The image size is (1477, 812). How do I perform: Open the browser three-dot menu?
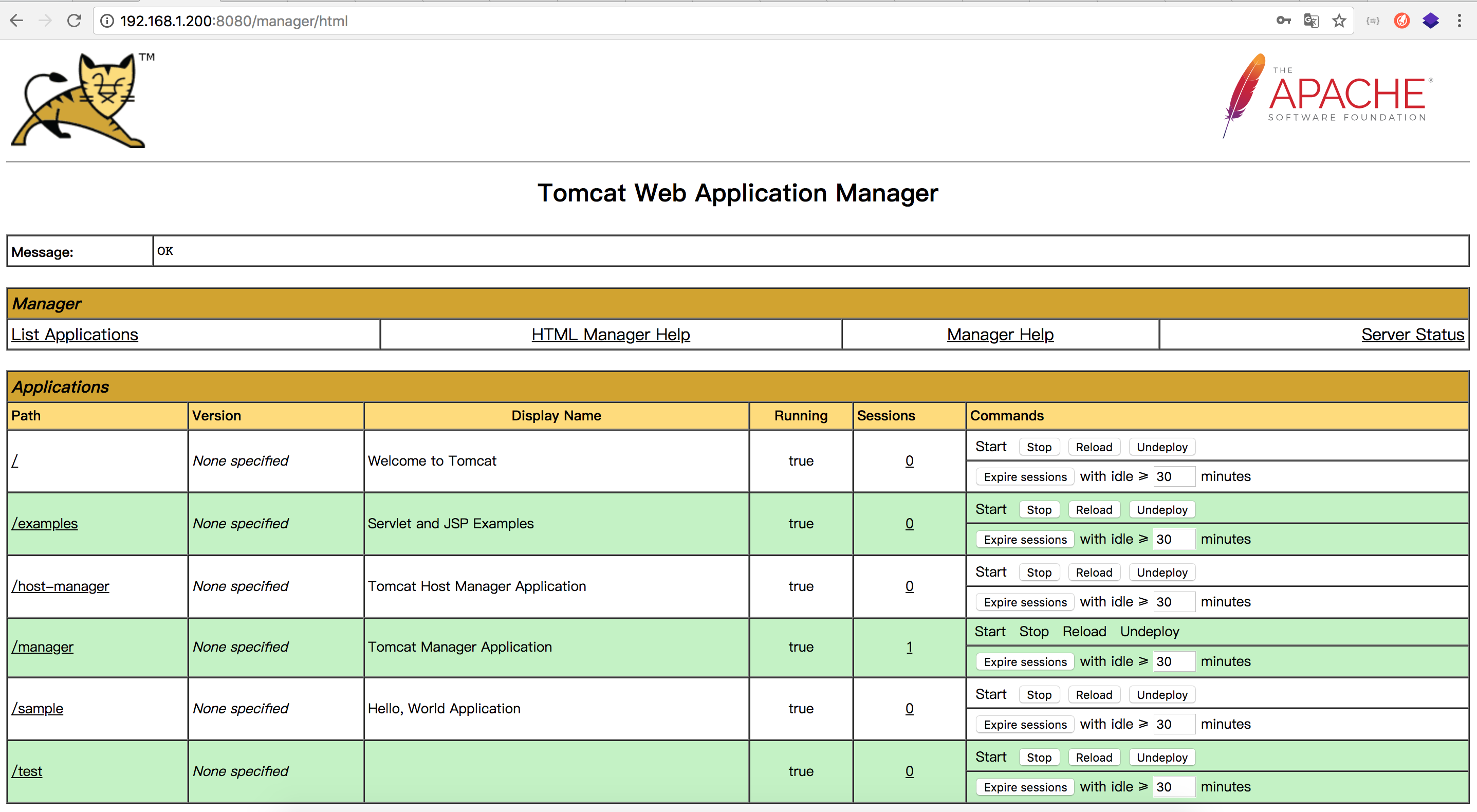(1459, 21)
